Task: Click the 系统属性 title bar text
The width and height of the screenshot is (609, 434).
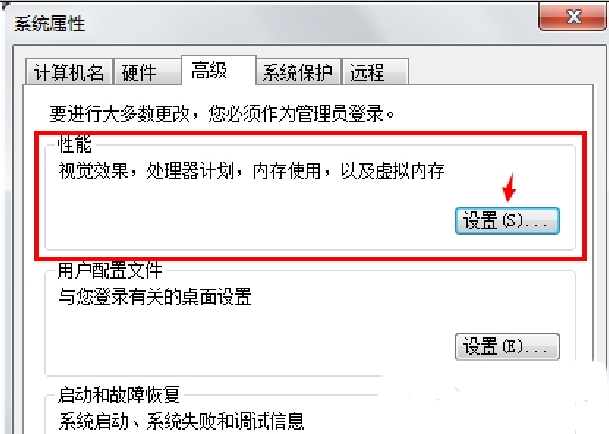Action: coord(50,23)
